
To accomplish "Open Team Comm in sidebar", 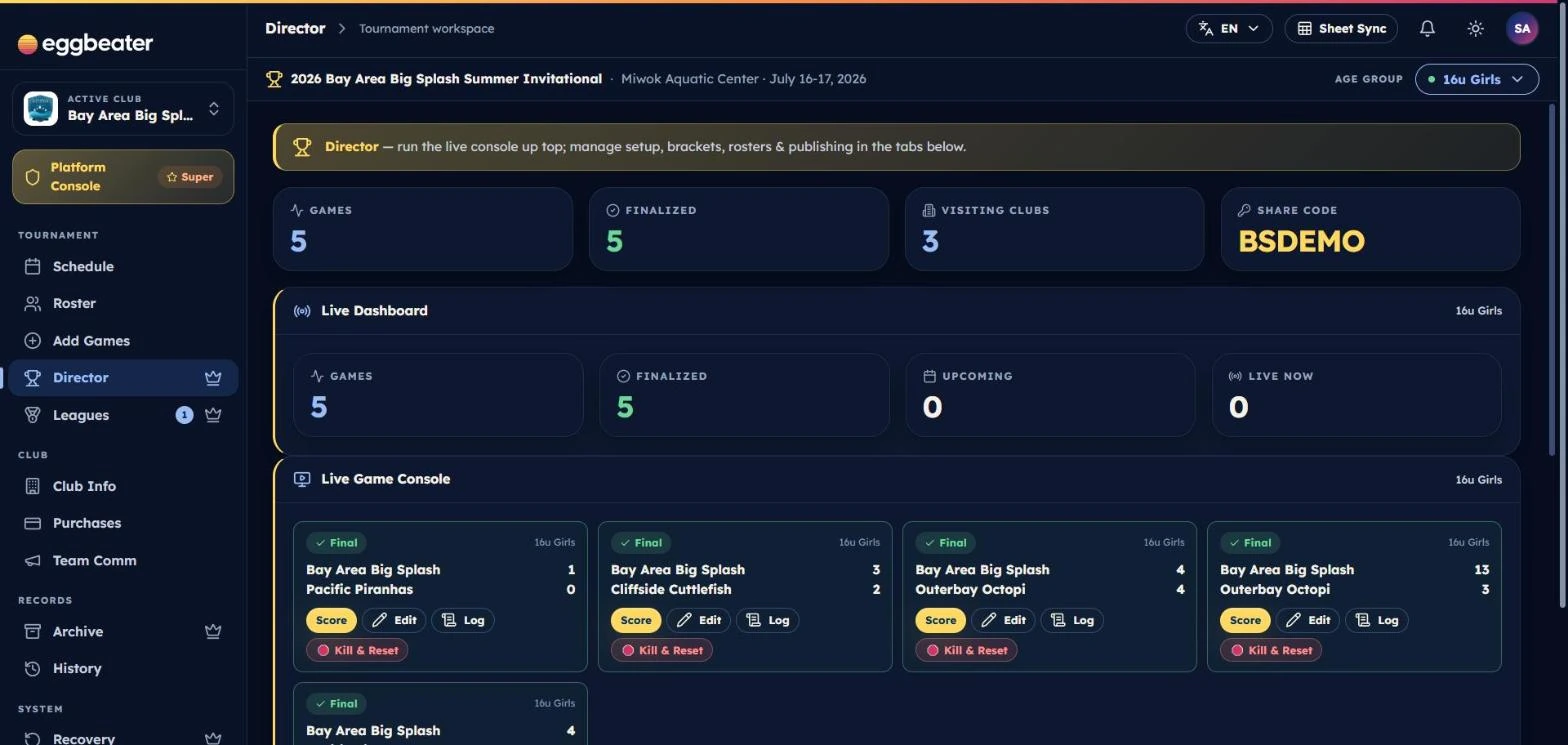I will [123, 561].
